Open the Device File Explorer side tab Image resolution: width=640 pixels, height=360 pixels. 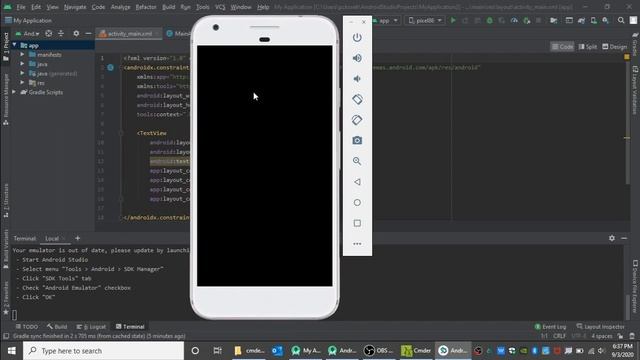coord(635,286)
